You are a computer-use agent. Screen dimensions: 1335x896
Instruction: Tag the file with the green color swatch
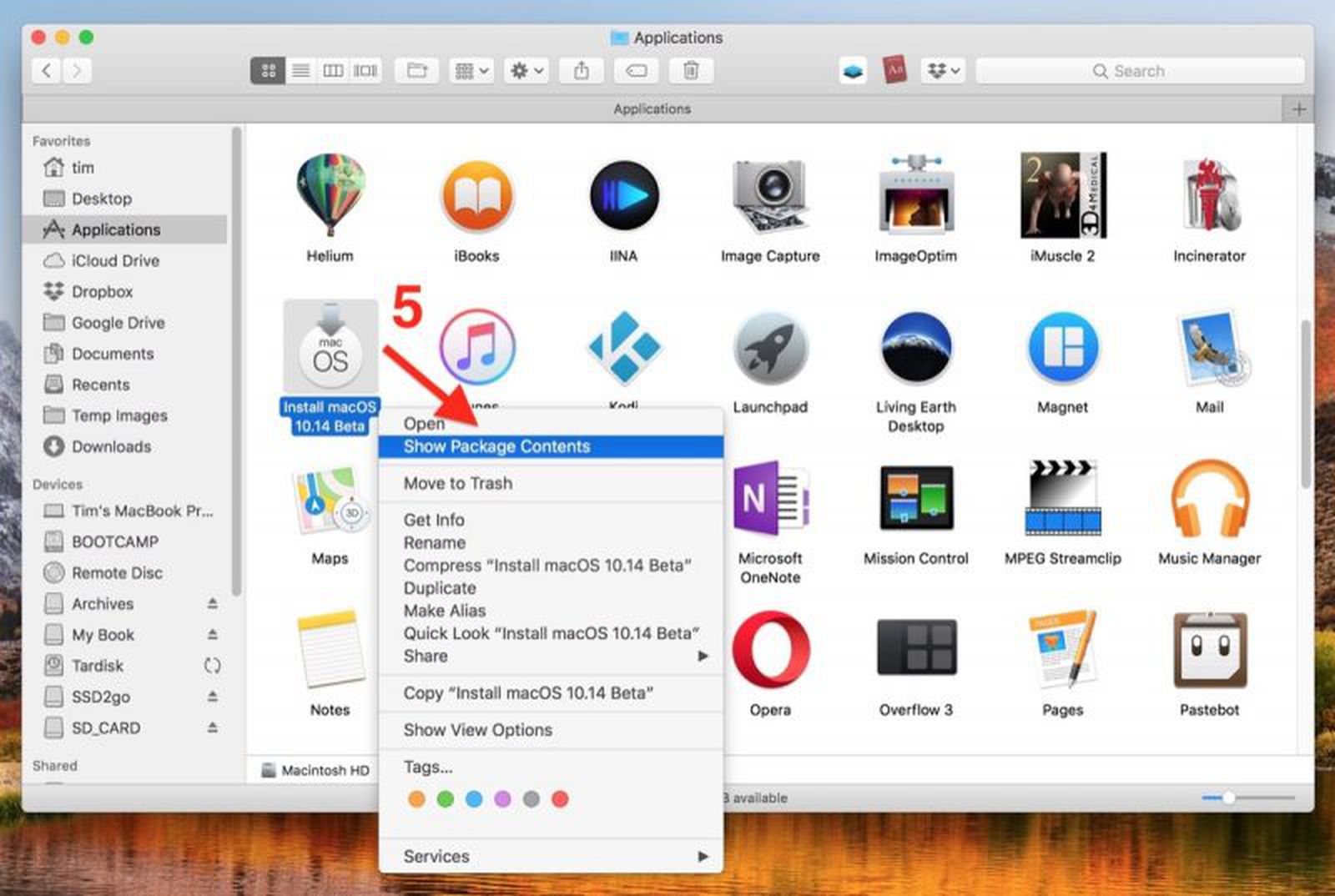coord(446,798)
